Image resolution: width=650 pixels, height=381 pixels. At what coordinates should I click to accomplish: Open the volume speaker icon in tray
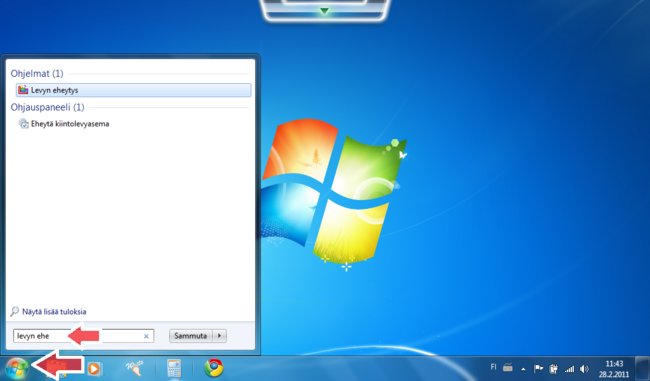pyautogui.click(x=584, y=369)
